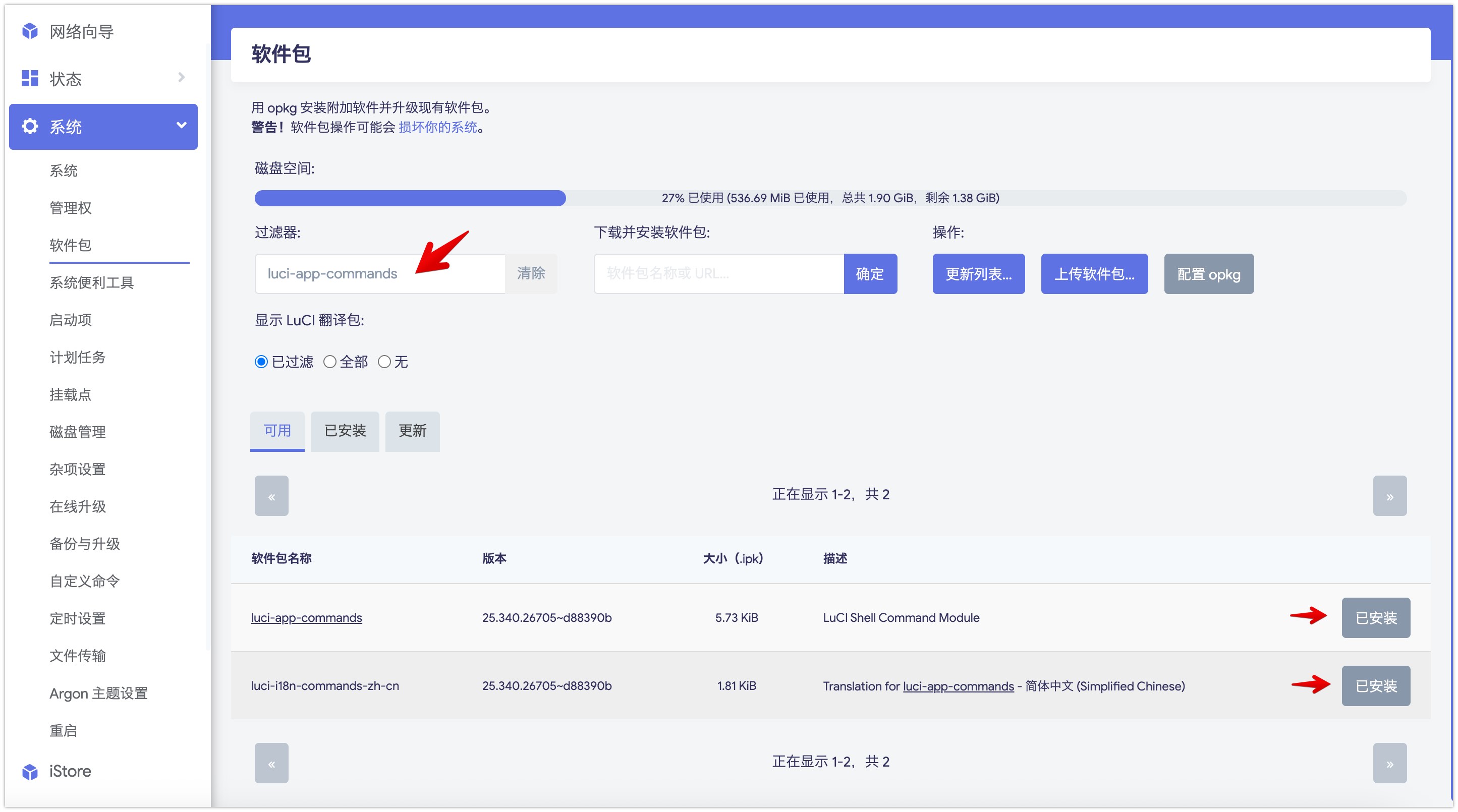Screen dimensions: 1458x812
Task: Select the 无 translation radio option
Action: pyautogui.click(x=384, y=362)
